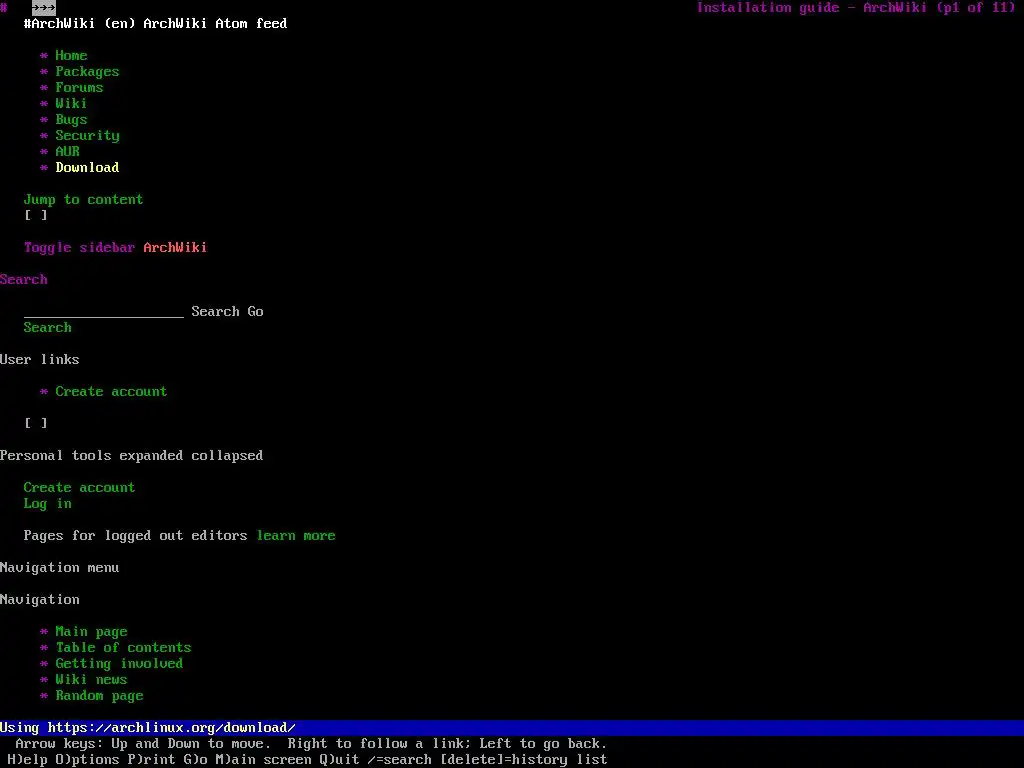Focus the search text input field
The image size is (1024, 768).
point(104,312)
